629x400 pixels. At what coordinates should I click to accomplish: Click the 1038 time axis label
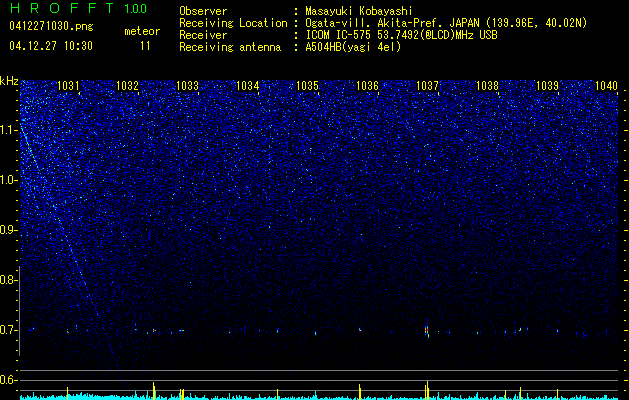487,85
